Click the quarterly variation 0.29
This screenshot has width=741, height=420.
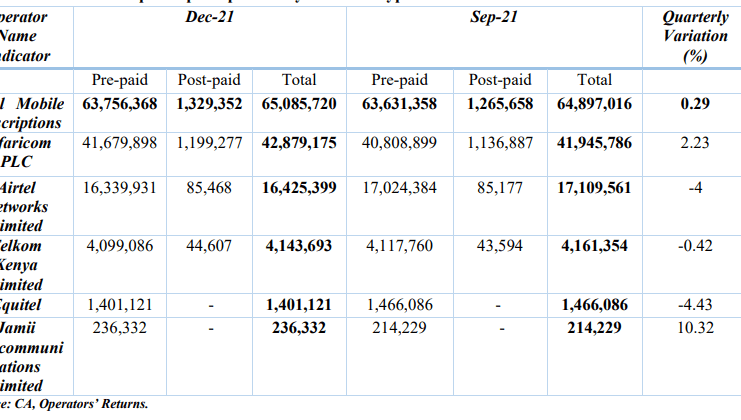pos(695,104)
